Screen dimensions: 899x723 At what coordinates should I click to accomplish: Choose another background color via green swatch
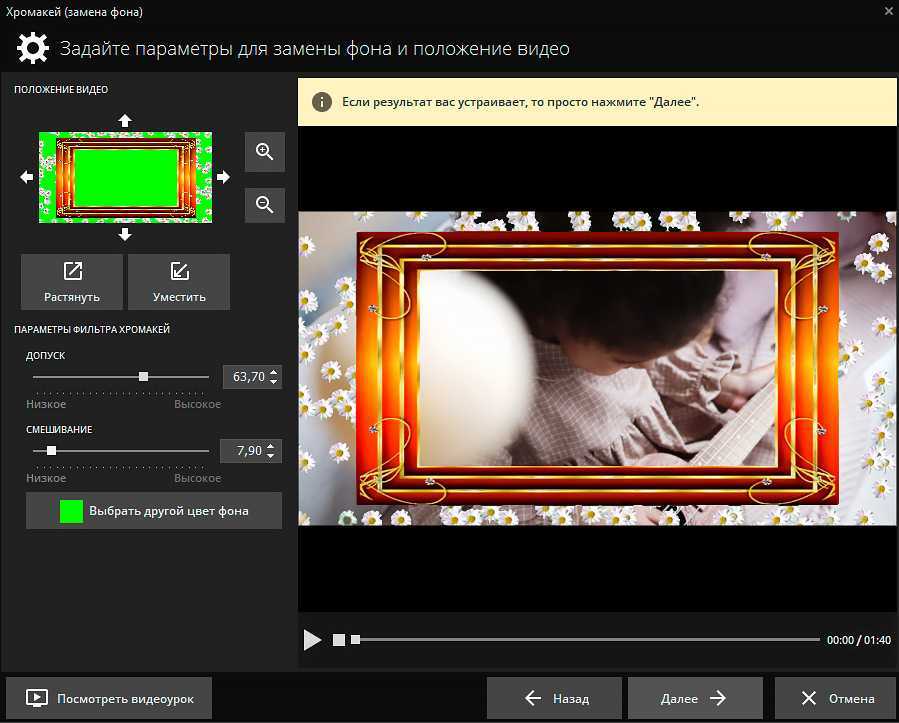click(x=71, y=511)
